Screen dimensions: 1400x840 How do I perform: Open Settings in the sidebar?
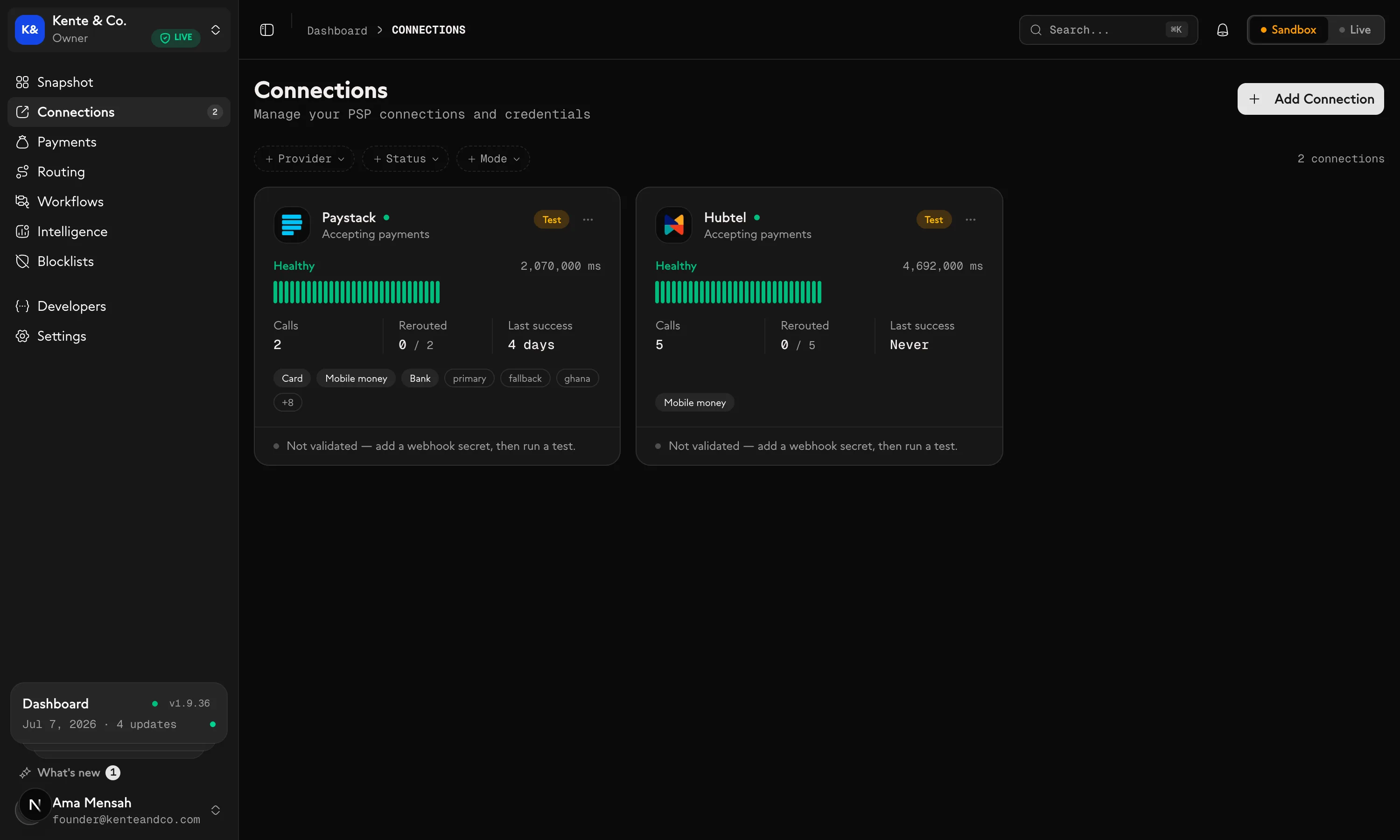click(x=119, y=336)
